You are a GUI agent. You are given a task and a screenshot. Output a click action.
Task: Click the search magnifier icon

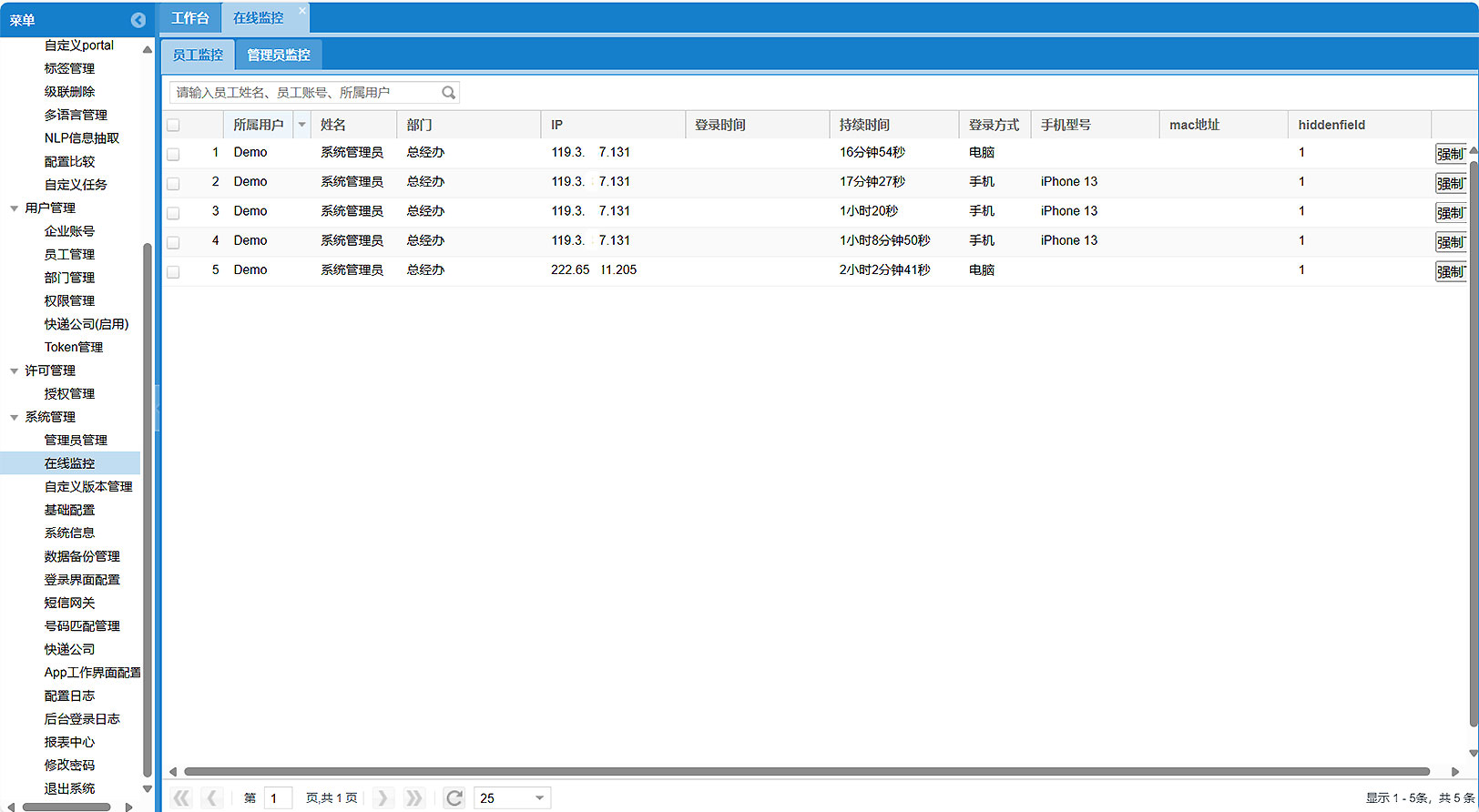(448, 92)
